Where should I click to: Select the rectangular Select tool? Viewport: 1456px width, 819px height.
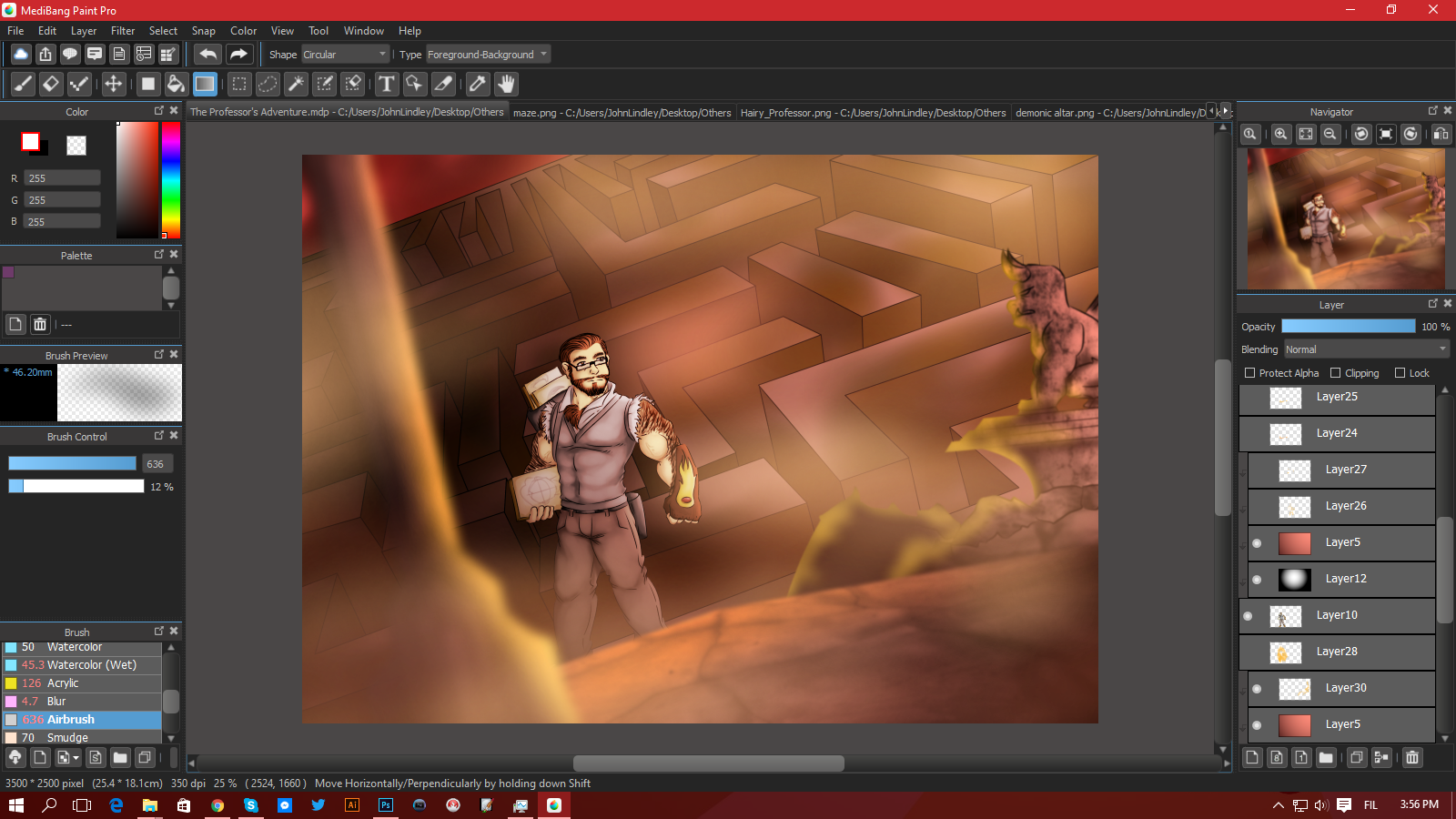239,85
